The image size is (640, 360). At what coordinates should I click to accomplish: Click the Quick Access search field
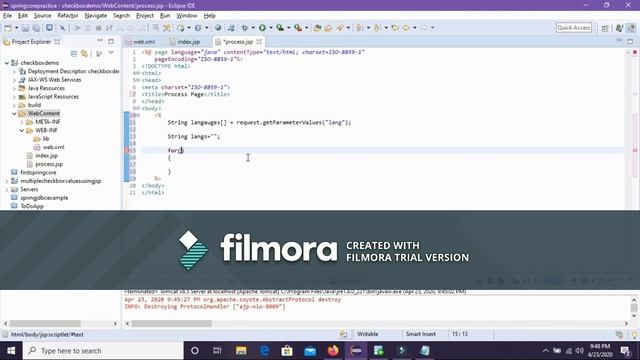(574, 28)
